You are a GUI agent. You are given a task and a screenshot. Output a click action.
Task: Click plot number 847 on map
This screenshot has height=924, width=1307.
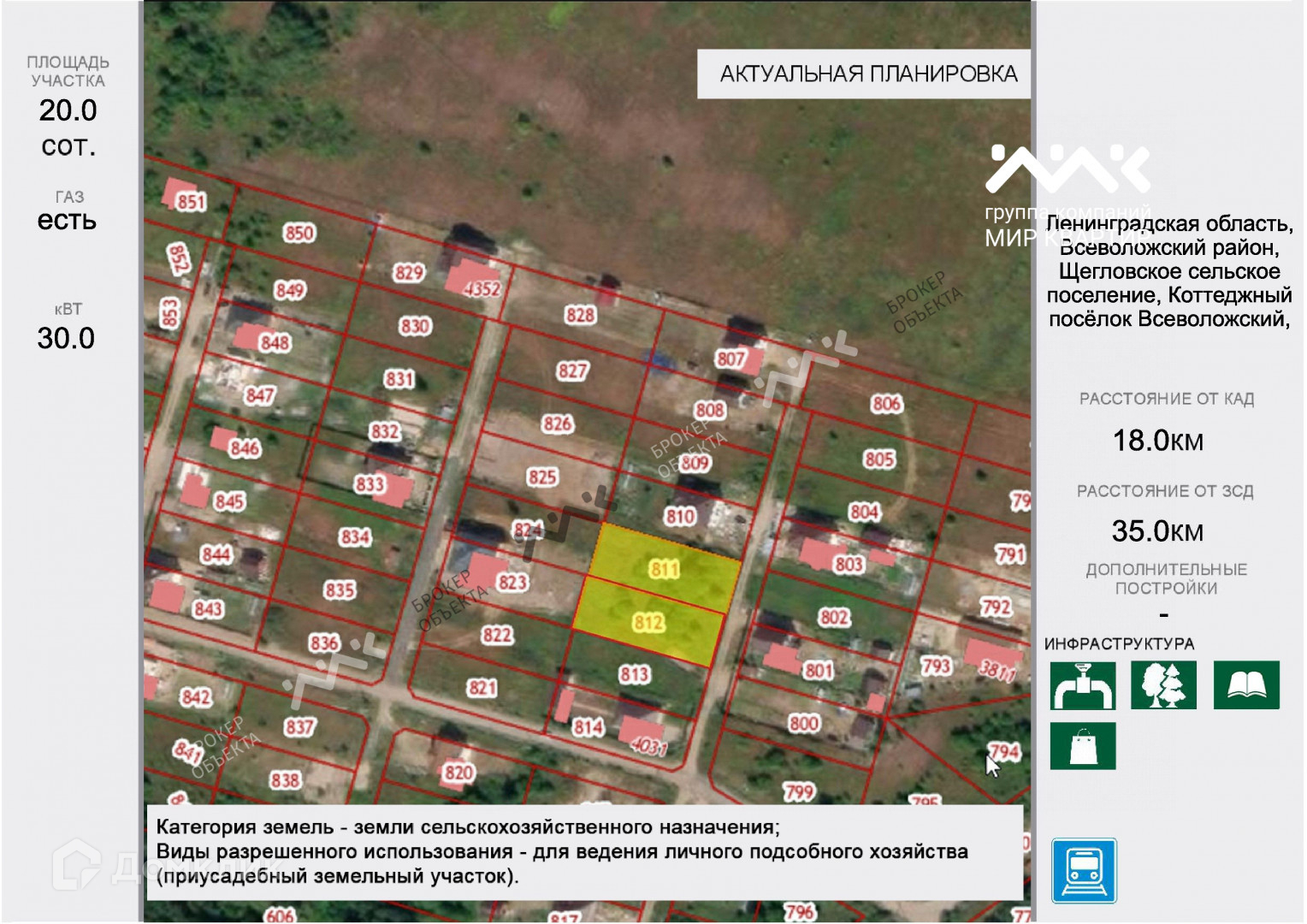pyautogui.click(x=259, y=395)
